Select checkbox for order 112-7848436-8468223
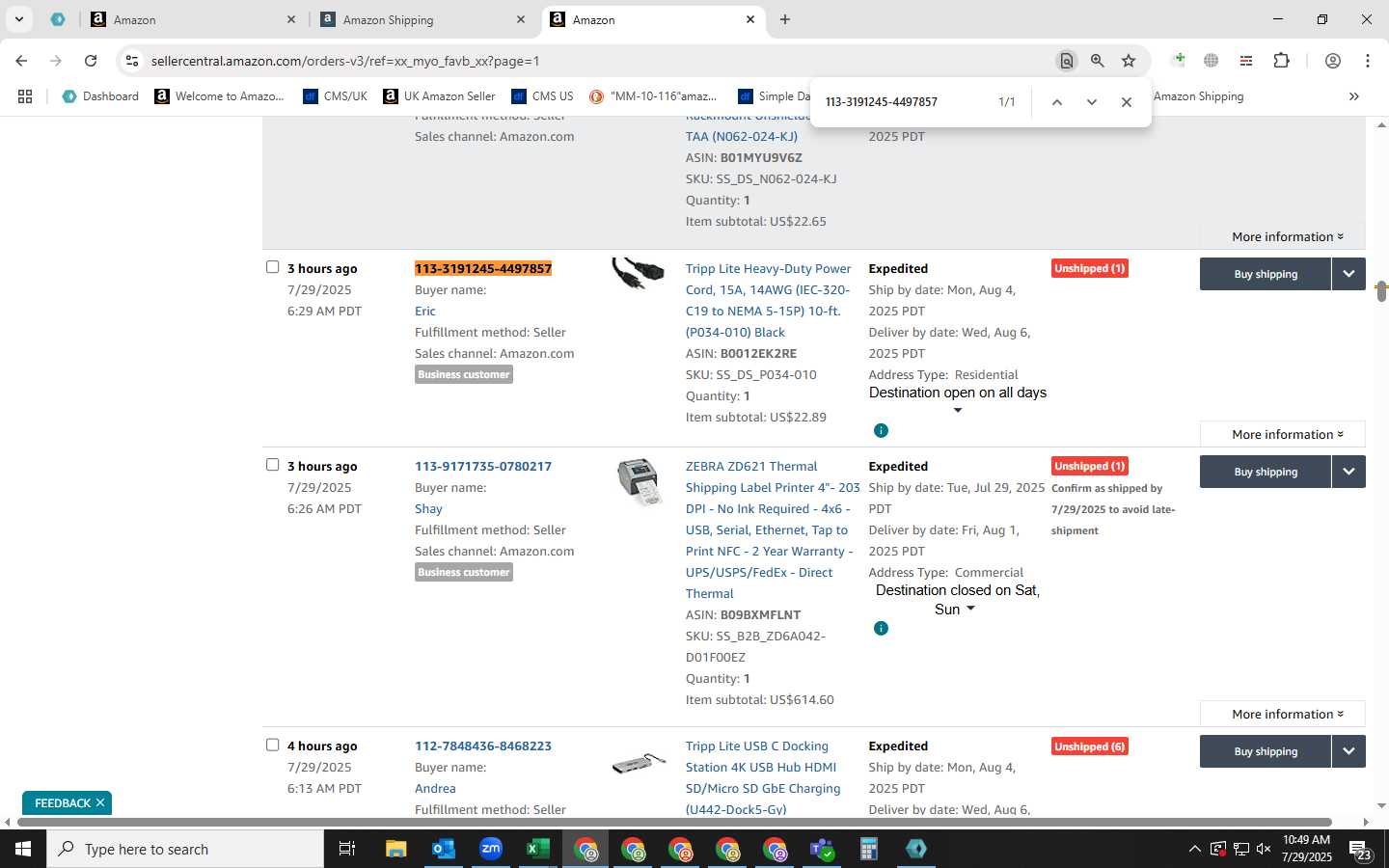This screenshot has width=1389, height=868. (x=272, y=745)
